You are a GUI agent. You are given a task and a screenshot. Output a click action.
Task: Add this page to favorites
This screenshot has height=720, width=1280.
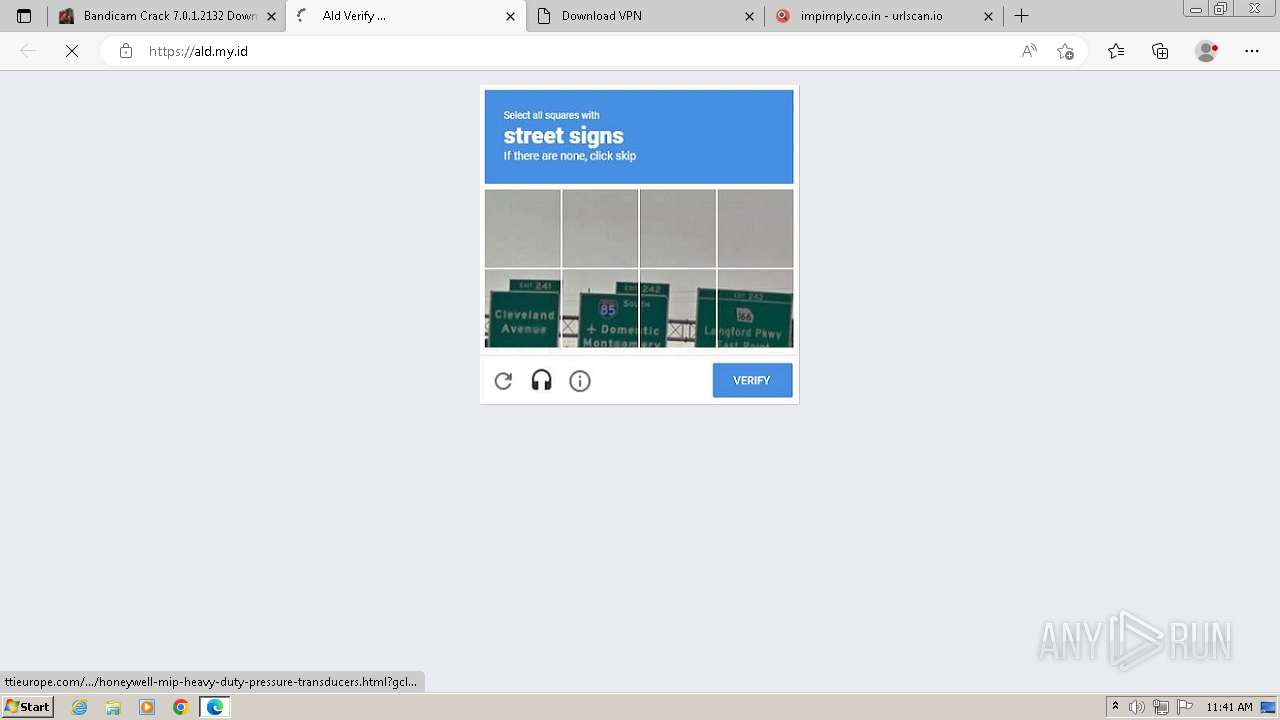[x=1065, y=51]
